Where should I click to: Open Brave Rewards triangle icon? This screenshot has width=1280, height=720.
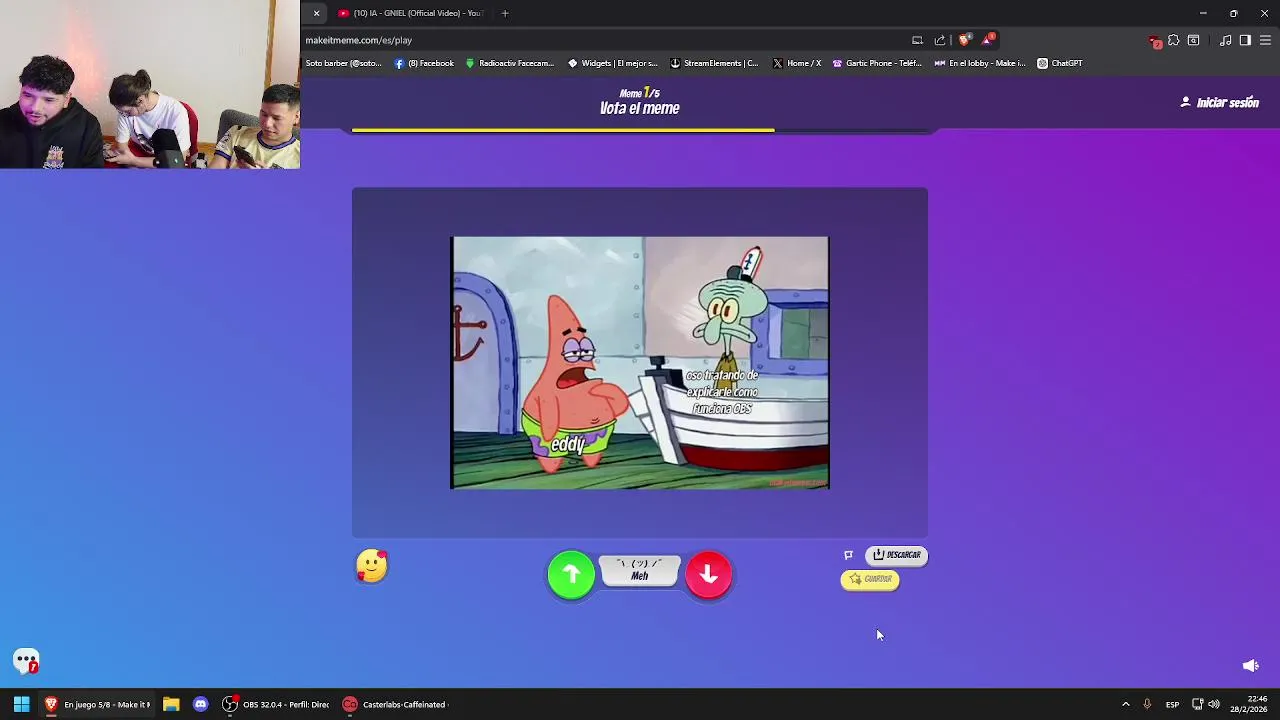[x=988, y=40]
